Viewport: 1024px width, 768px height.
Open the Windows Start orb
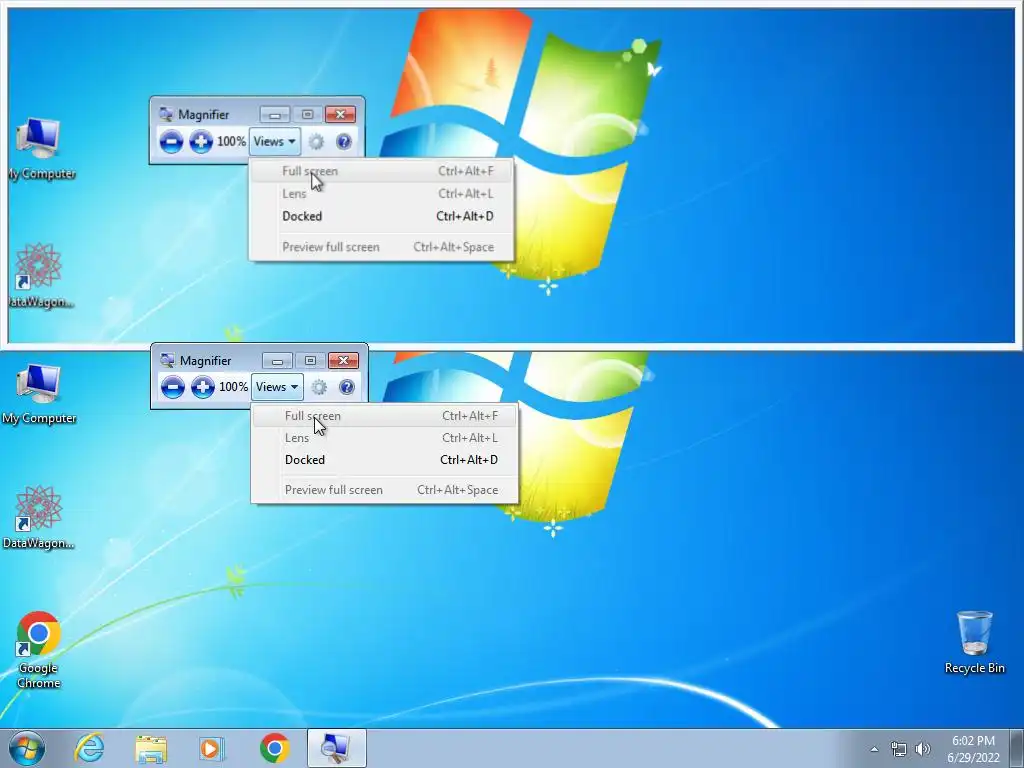click(27, 748)
